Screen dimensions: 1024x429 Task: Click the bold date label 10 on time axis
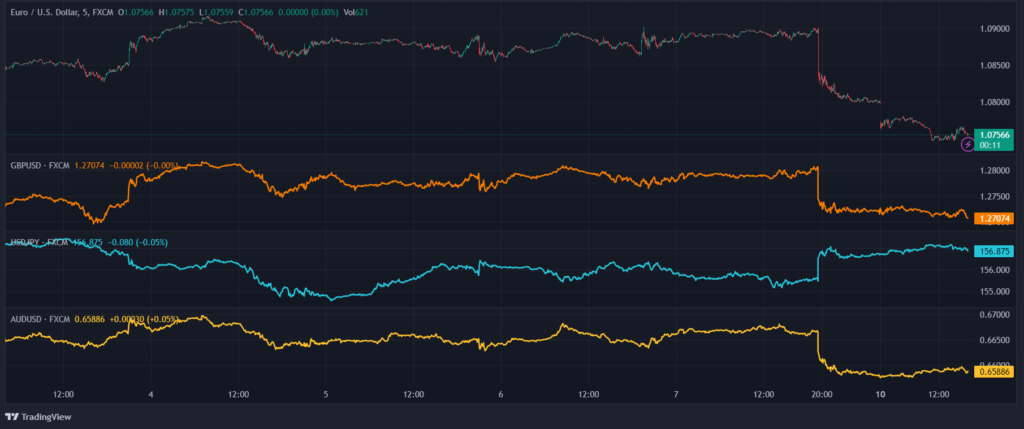pos(880,394)
